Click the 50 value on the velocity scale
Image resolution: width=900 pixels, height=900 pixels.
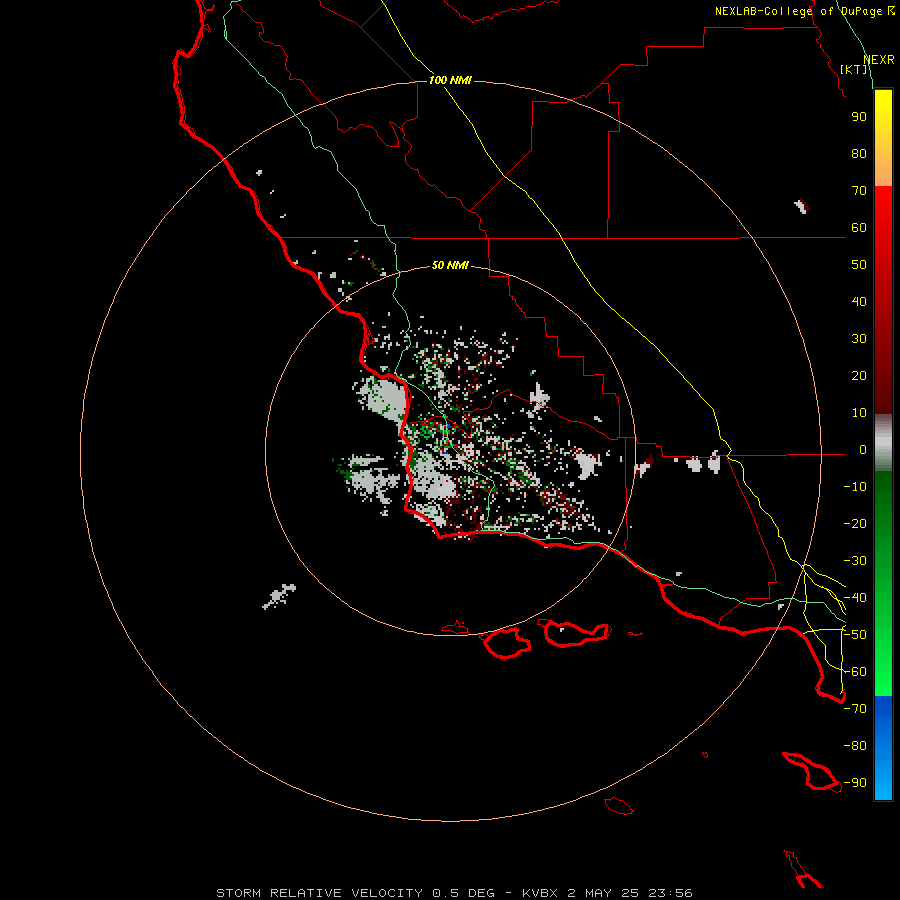(859, 265)
